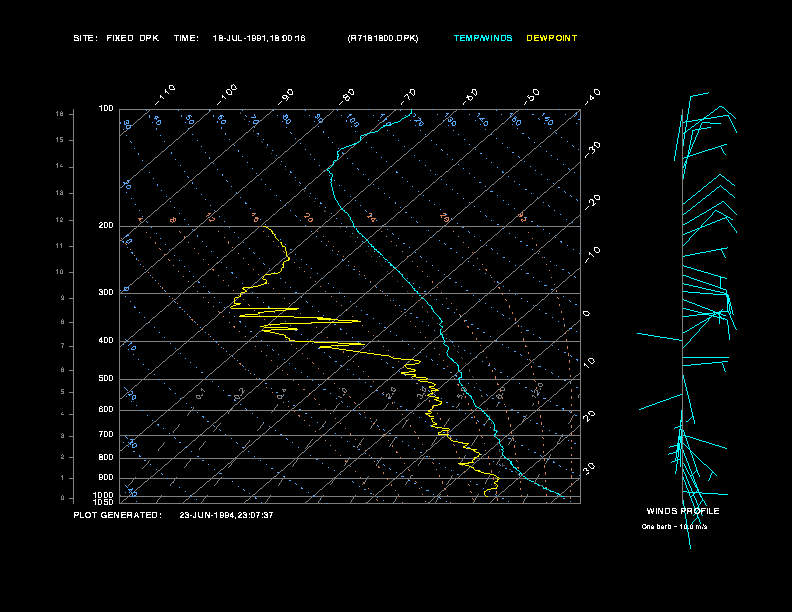Image resolution: width=792 pixels, height=612 pixels.
Task: Click the -70 isotherm label
Action: coord(408,96)
